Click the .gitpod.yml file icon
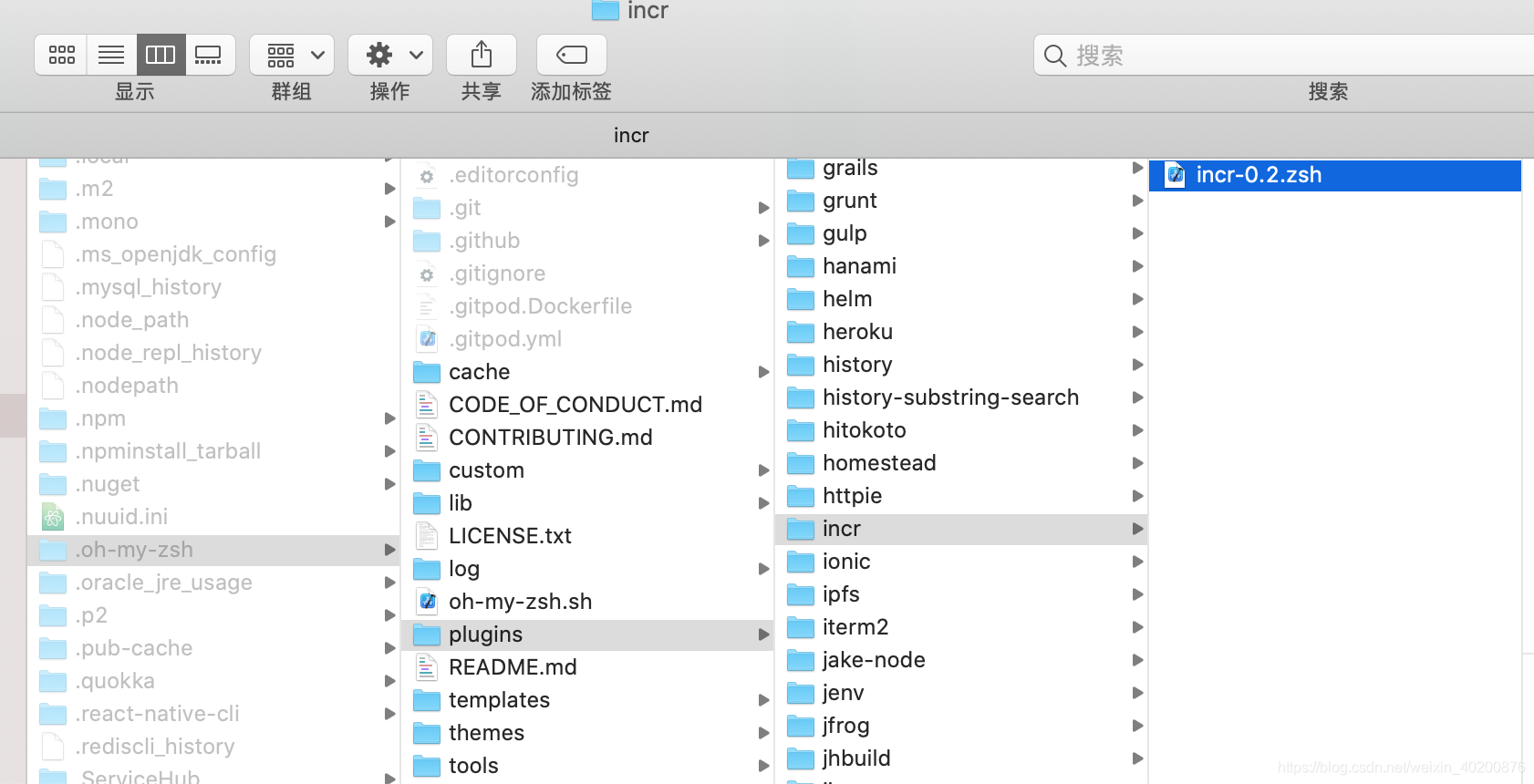 click(427, 339)
